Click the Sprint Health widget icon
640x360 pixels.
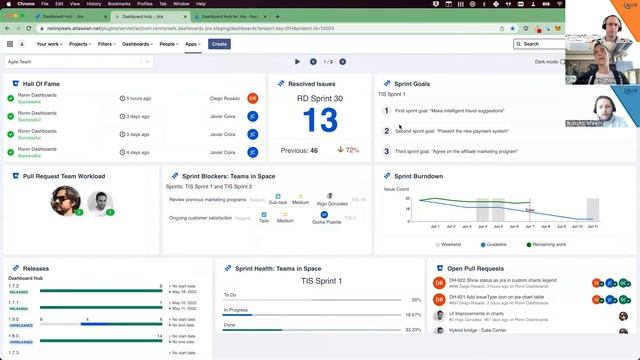(x=228, y=268)
